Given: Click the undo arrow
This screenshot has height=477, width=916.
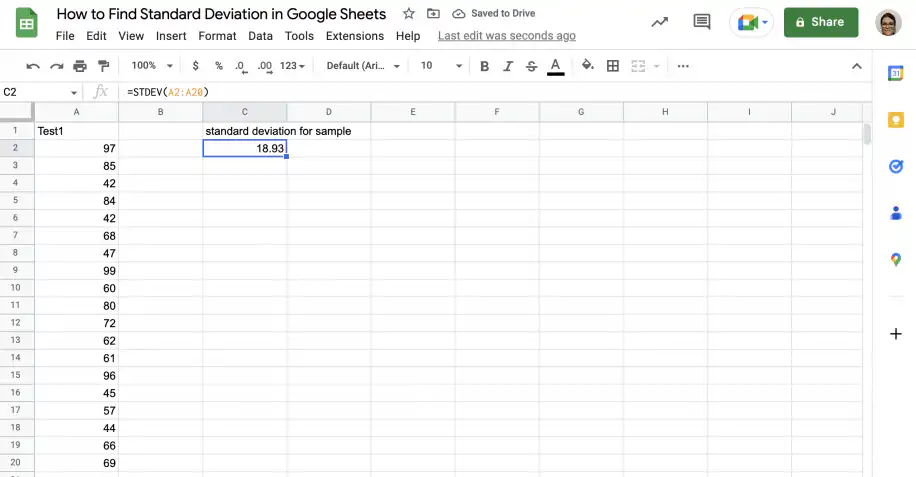Looking at the screenshot, I should pos(33,66).
